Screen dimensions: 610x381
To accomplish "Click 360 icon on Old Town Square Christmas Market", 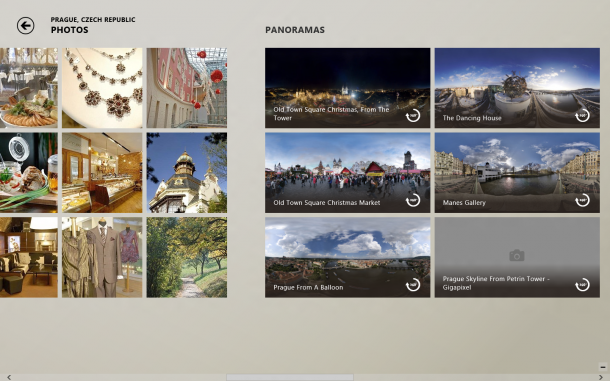I will pos(413,200).
